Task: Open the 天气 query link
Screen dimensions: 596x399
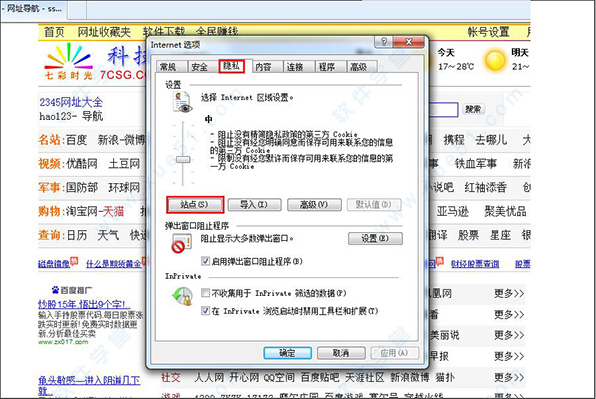Action: (108, 235)
